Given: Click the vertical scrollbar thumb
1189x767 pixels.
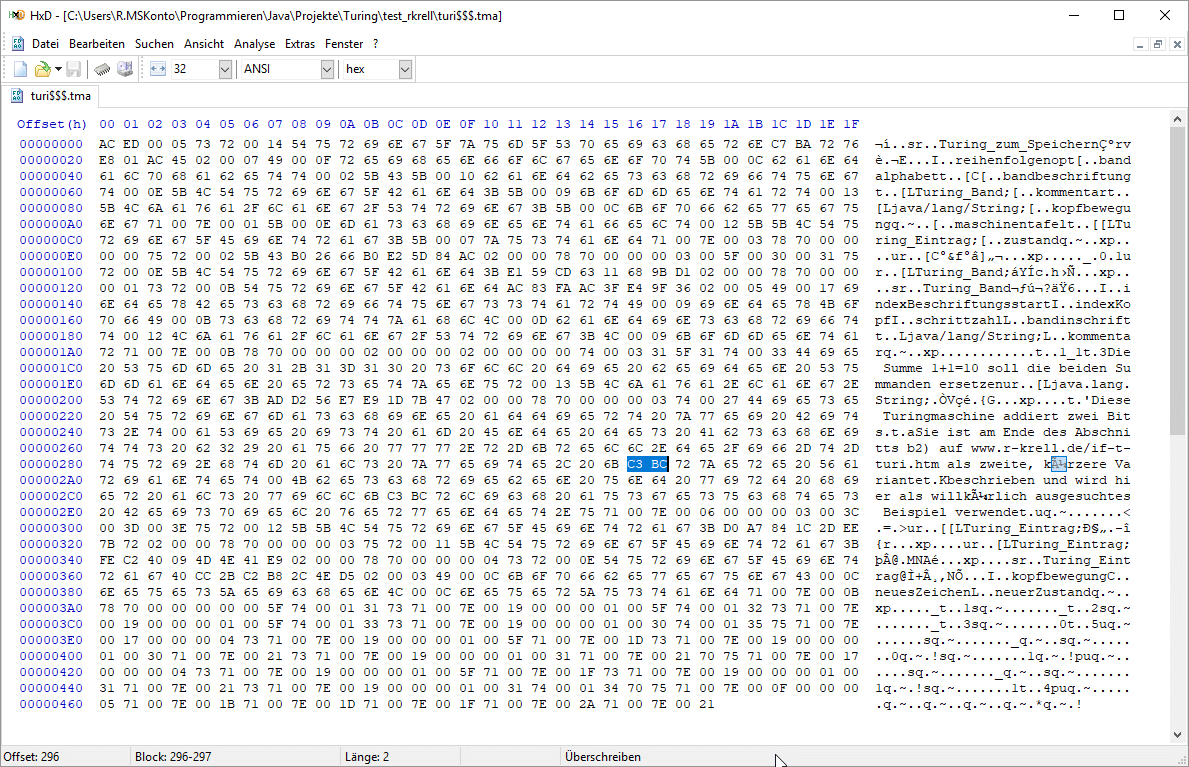Looking at the screenshot, I should coord(1177,281).
